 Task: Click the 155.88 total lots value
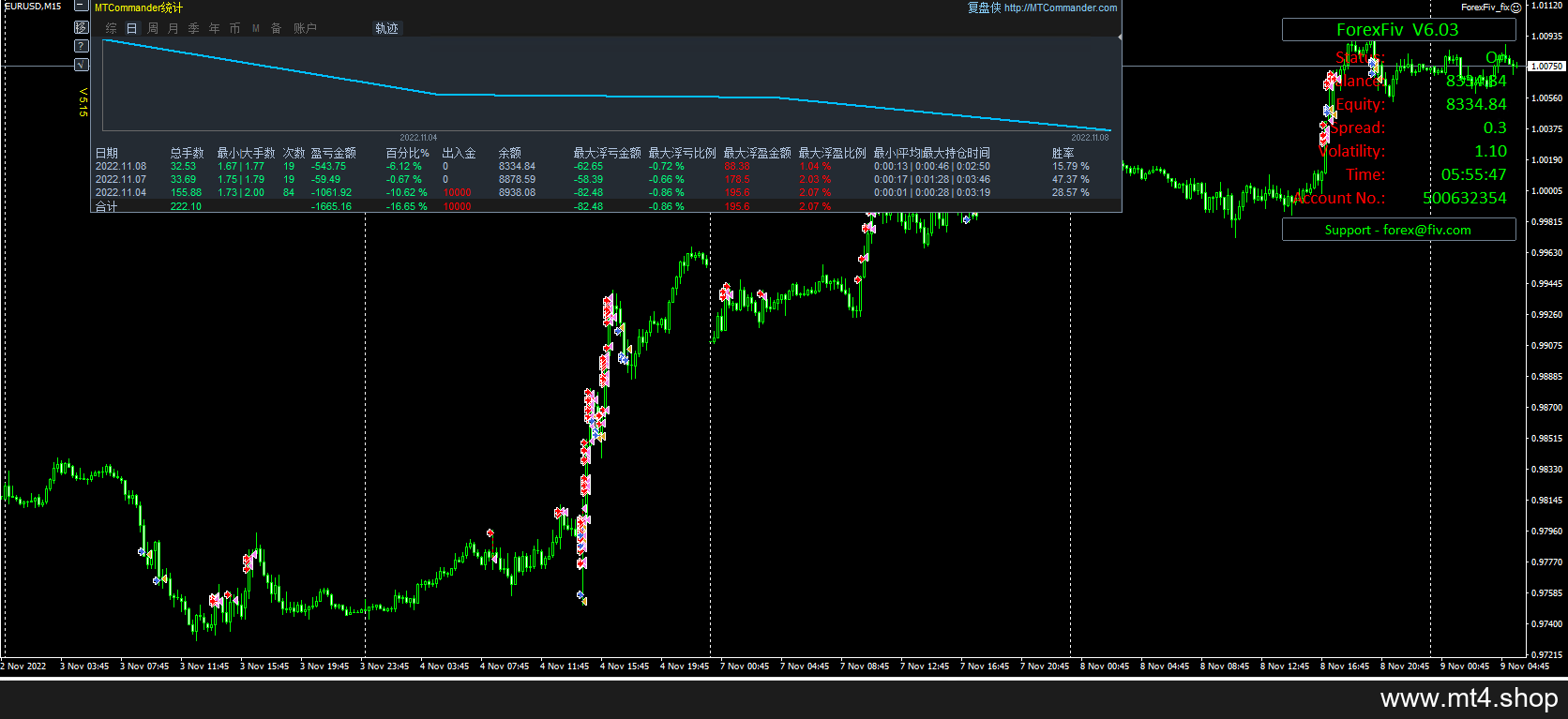186,192
